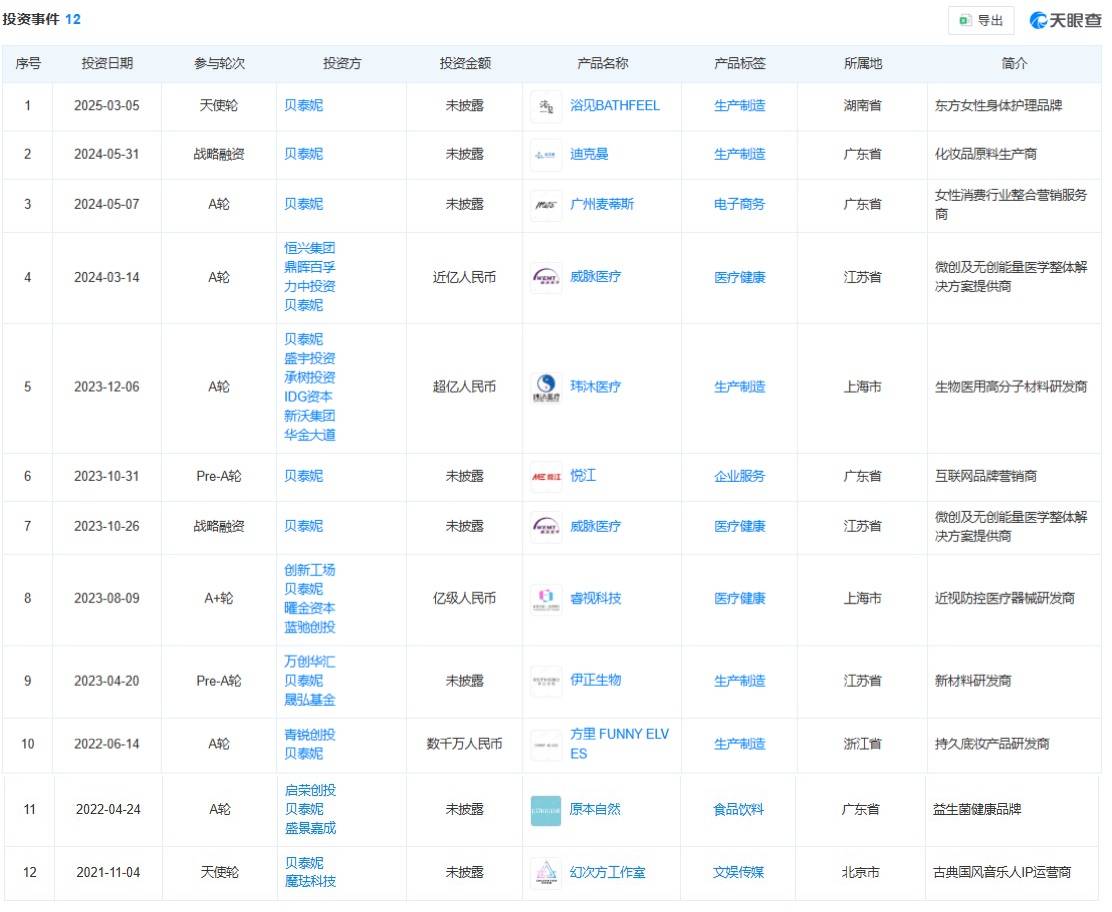The height and width of the screenshot is (912, 1112).
Task: Click the 天眼查 logo
Action: 1066,20
